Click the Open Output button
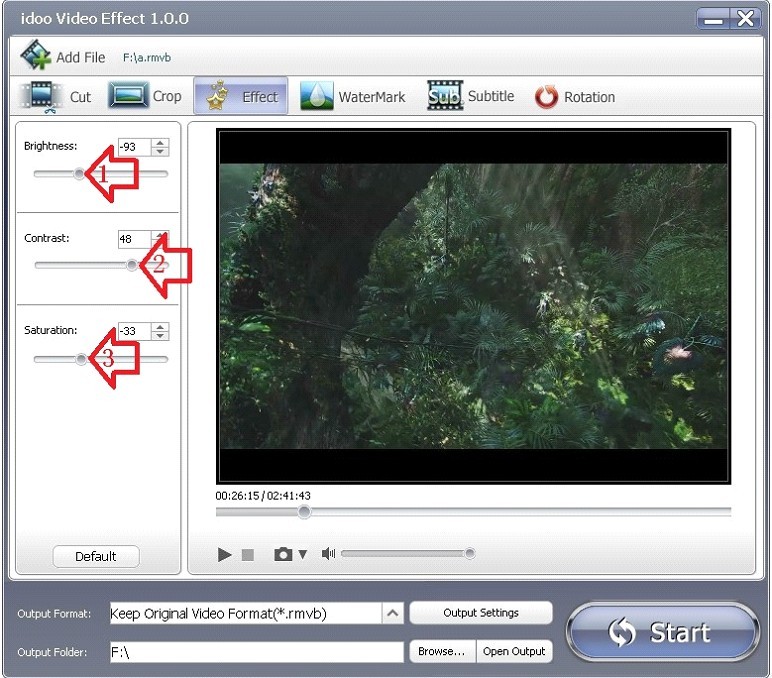Screen dimensions: 772x678 (x=514, y=651)
